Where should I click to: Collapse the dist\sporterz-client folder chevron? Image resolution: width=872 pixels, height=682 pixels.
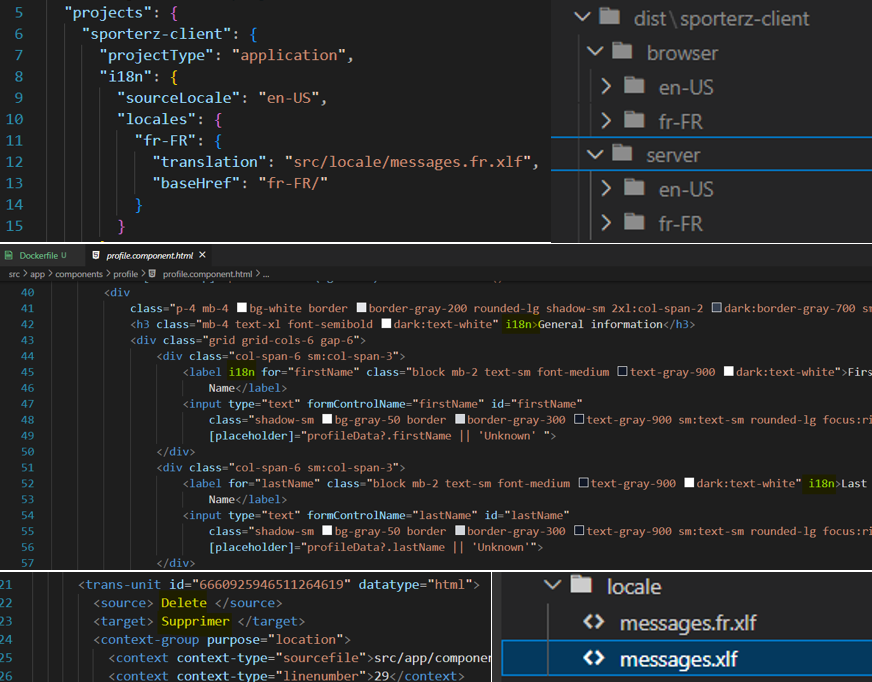pos(582,17)
